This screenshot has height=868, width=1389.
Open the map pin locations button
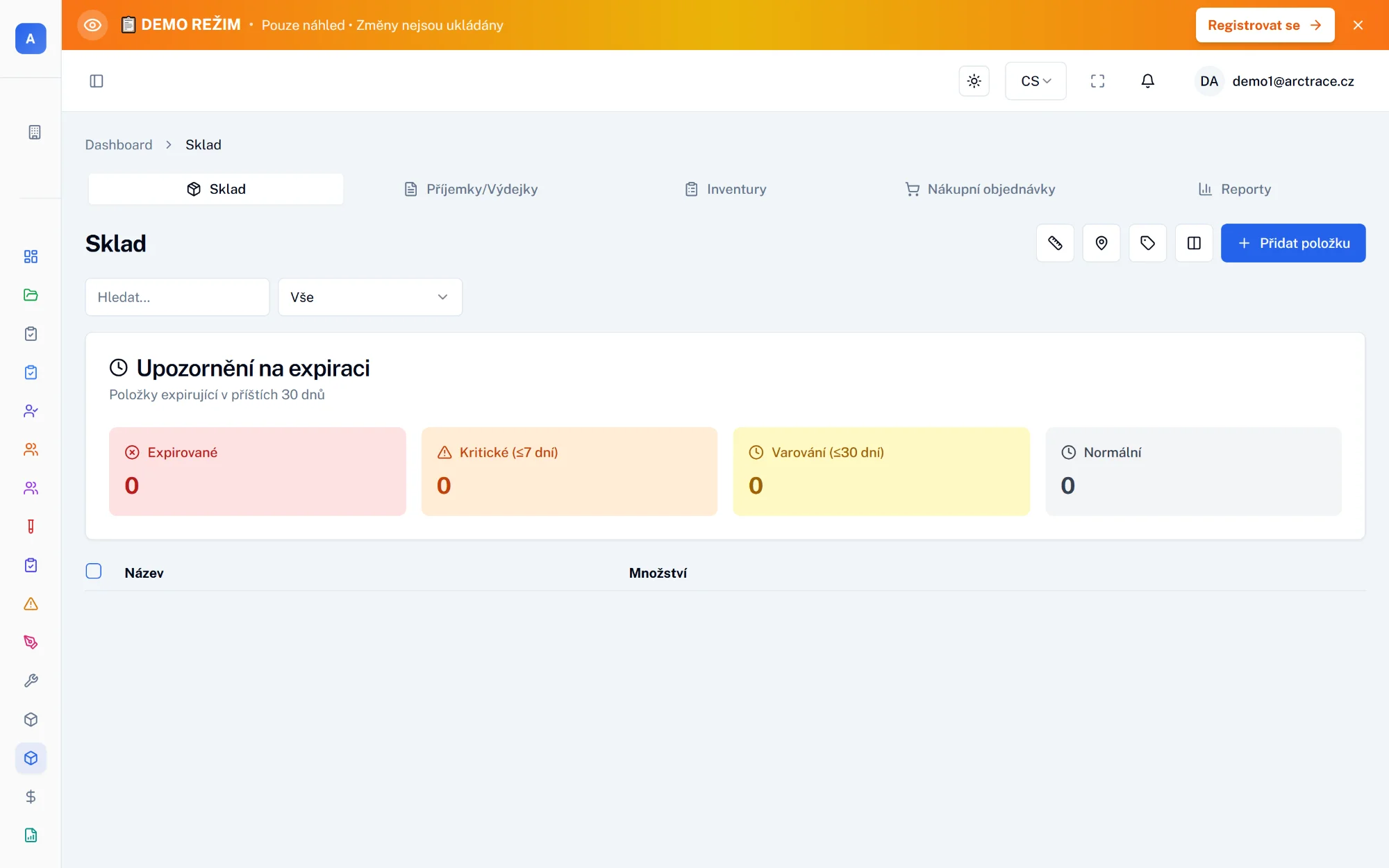(x=1101, y=243)
